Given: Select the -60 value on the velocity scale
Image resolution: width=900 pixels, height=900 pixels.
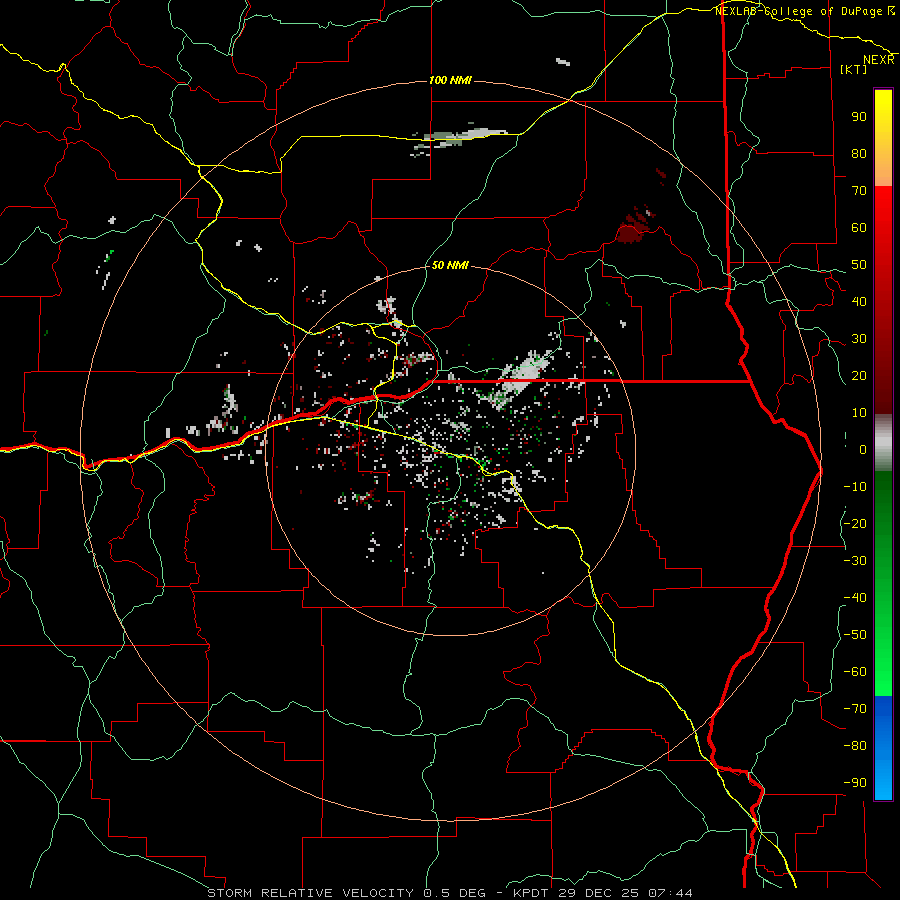Looking at the screenshot, I should [855, 672].
